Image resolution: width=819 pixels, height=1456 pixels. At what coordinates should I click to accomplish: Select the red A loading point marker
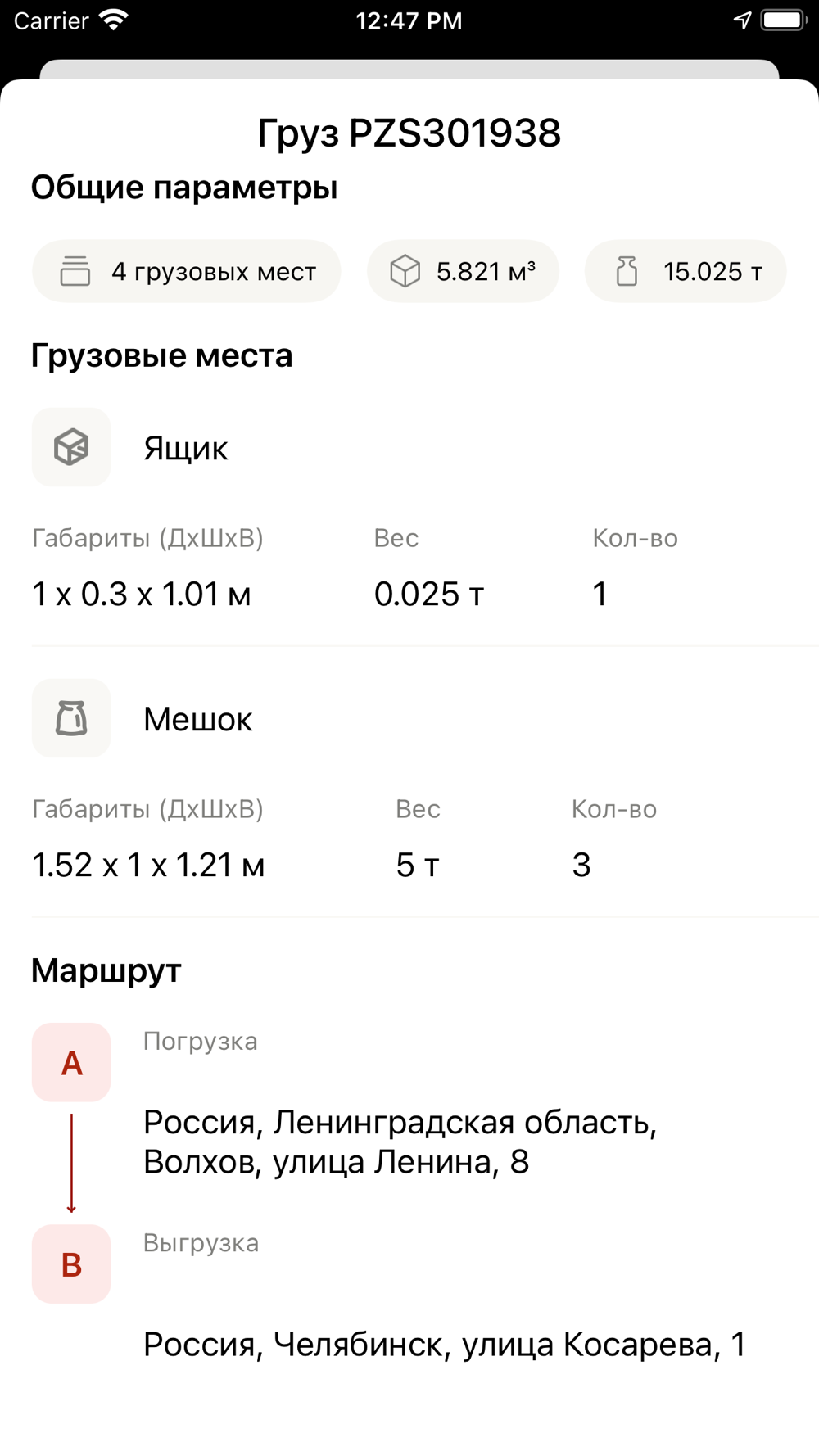[x=71, y=1062]
